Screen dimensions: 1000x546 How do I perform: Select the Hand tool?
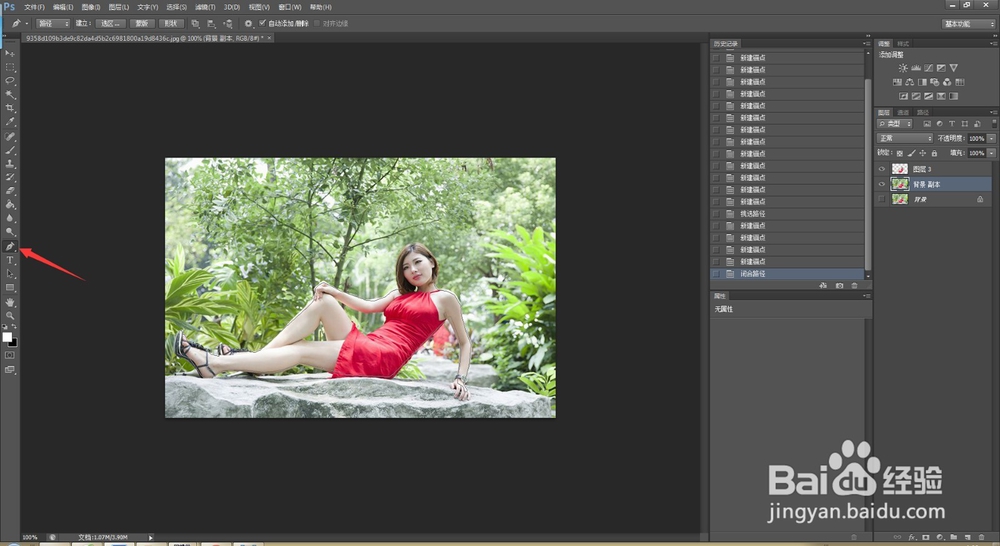pyautogui.click(x=10, y=302)
